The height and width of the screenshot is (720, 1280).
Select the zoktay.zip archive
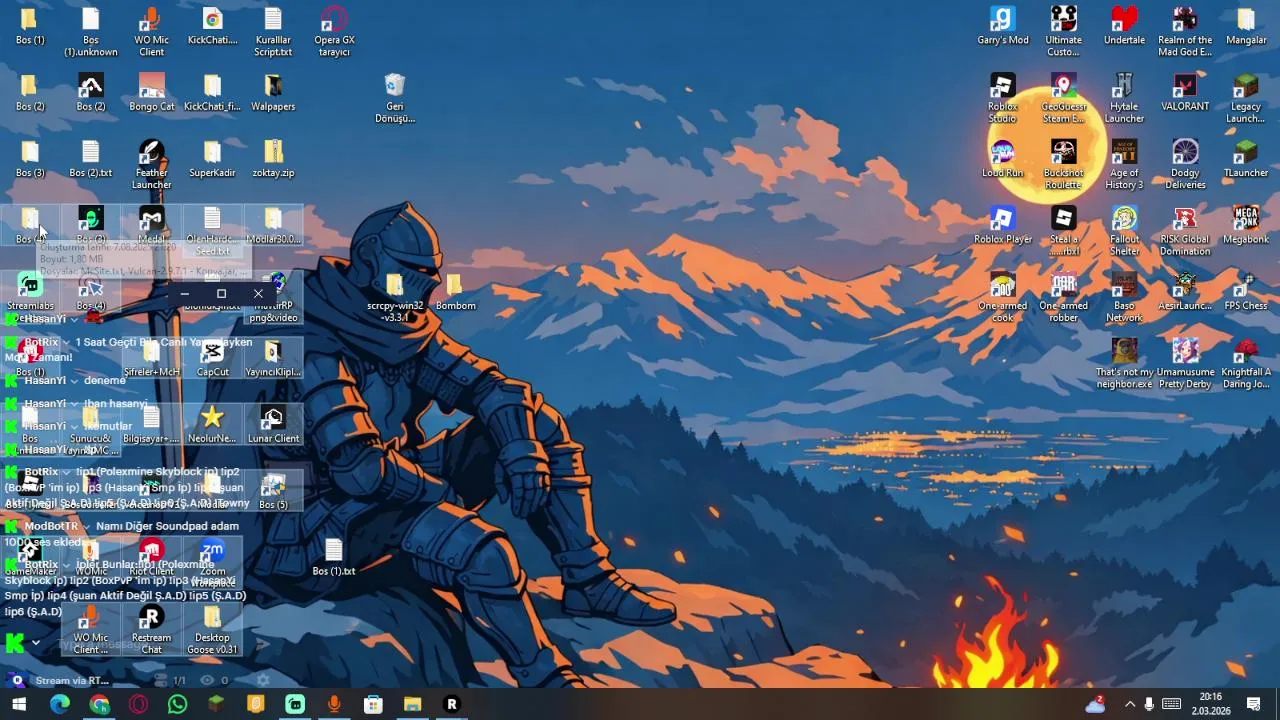click(x=273, y=159)
